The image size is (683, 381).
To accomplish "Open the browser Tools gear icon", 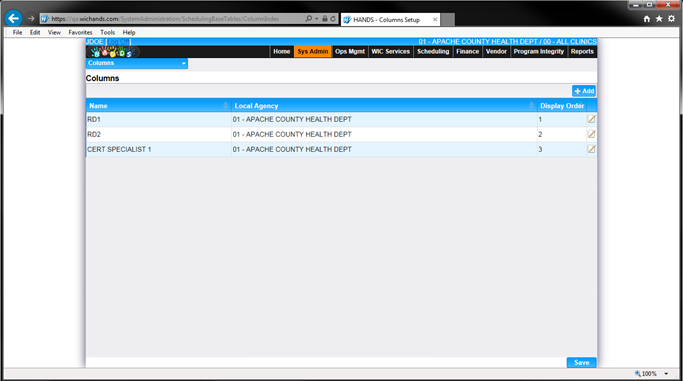I will coord(672,19).
